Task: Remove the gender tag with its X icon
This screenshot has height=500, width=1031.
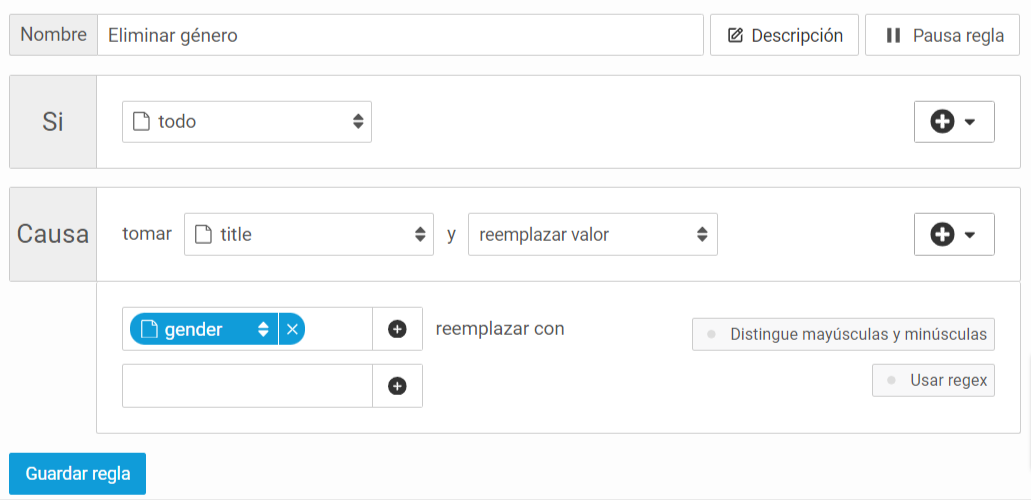Action: pyautogui.click(x=292, y=330)
